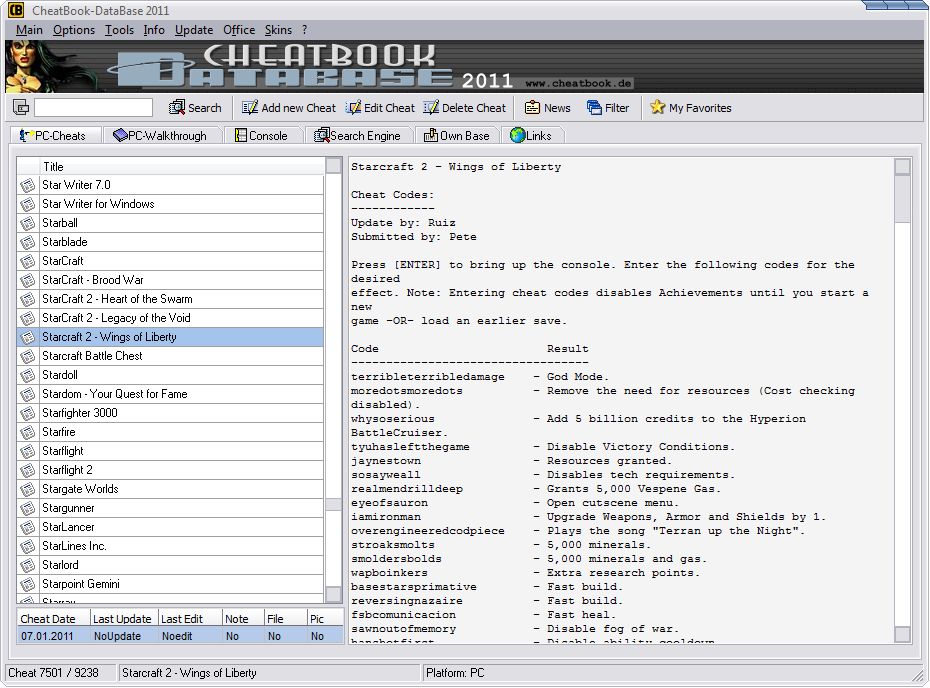Click Last Edit column header

click(x=190, y=619)
